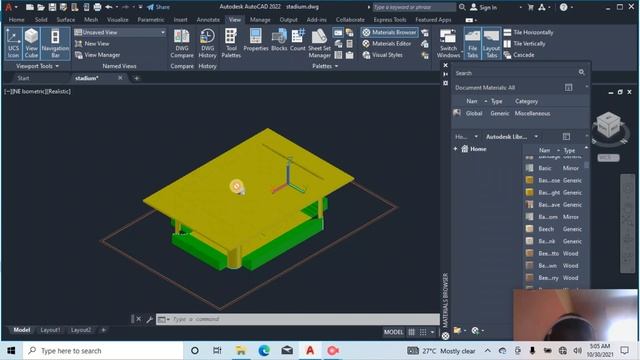Click the Save icon in quick access toolbar
The height and width of the screenshot is (360, 640).
(x=52, y=7)
